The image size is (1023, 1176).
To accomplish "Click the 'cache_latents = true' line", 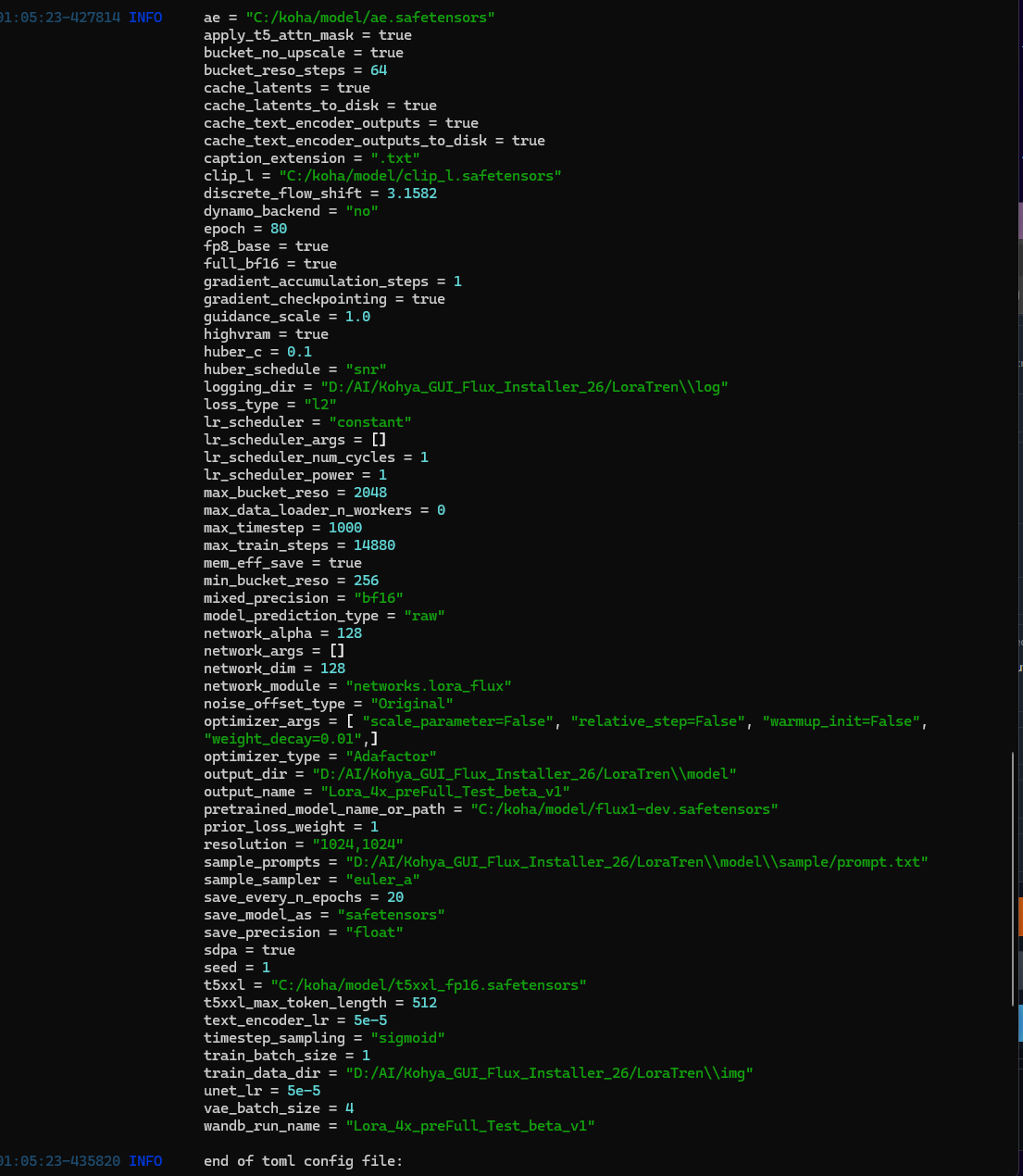I will (287, 88).
